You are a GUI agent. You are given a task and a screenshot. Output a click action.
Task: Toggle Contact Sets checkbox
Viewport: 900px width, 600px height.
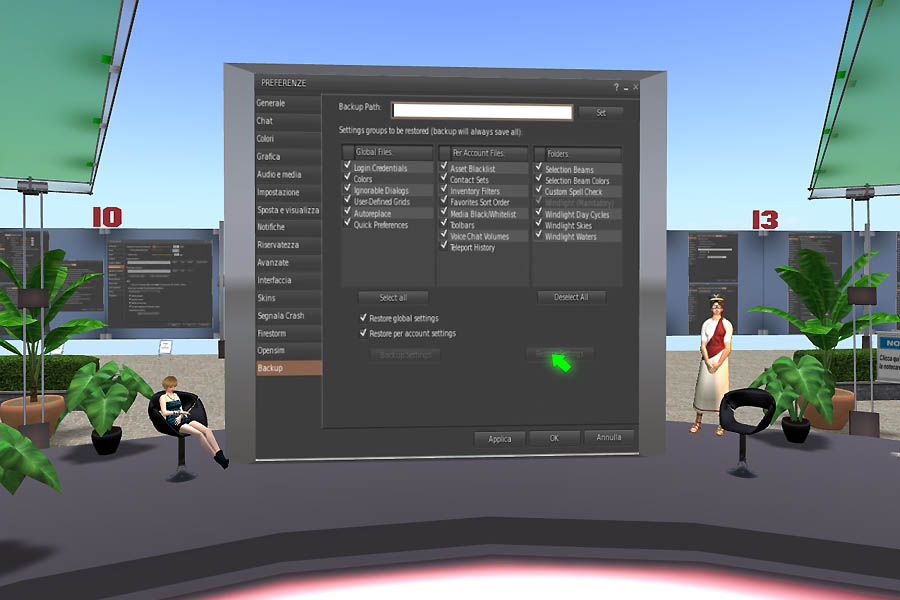coord(444,179)
